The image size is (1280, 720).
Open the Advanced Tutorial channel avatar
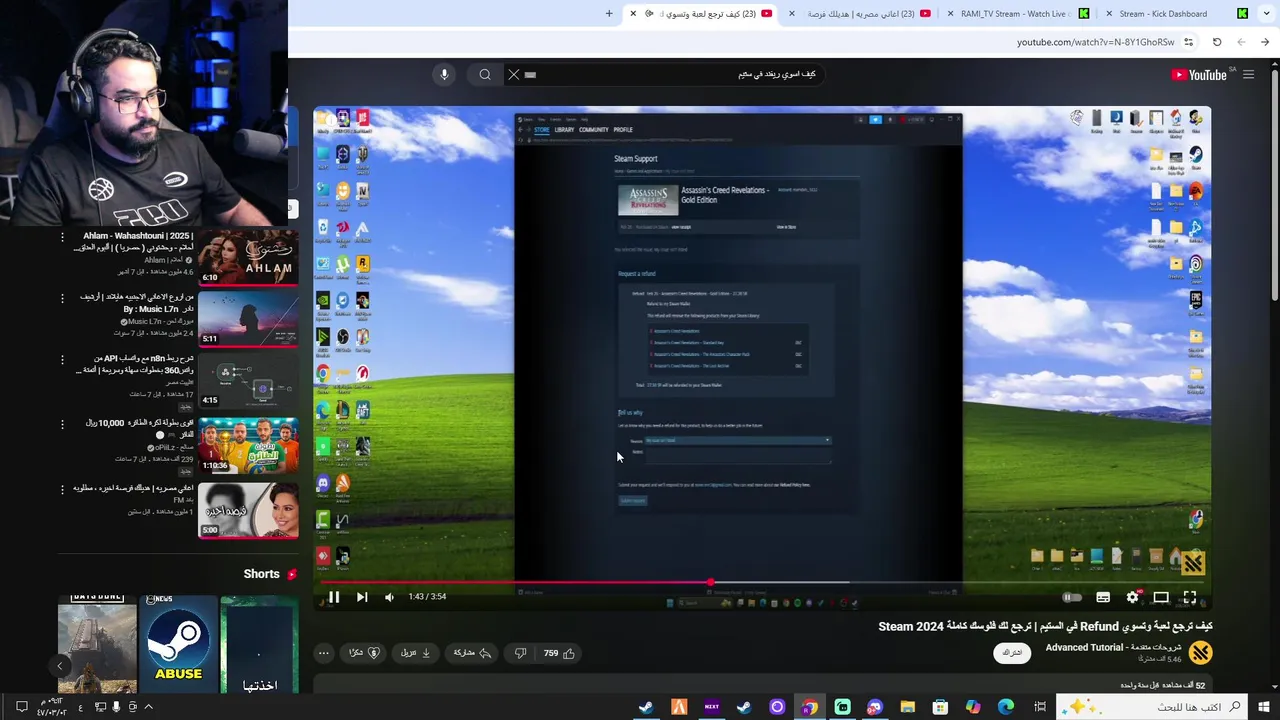pos(1201,653)
